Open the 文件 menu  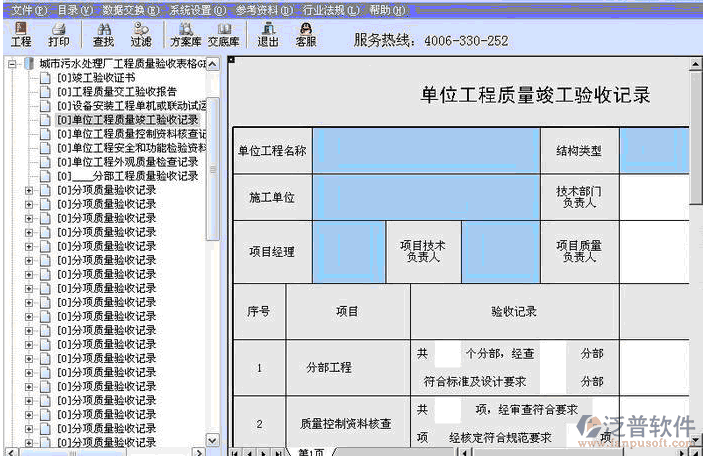tap(29, 10)
